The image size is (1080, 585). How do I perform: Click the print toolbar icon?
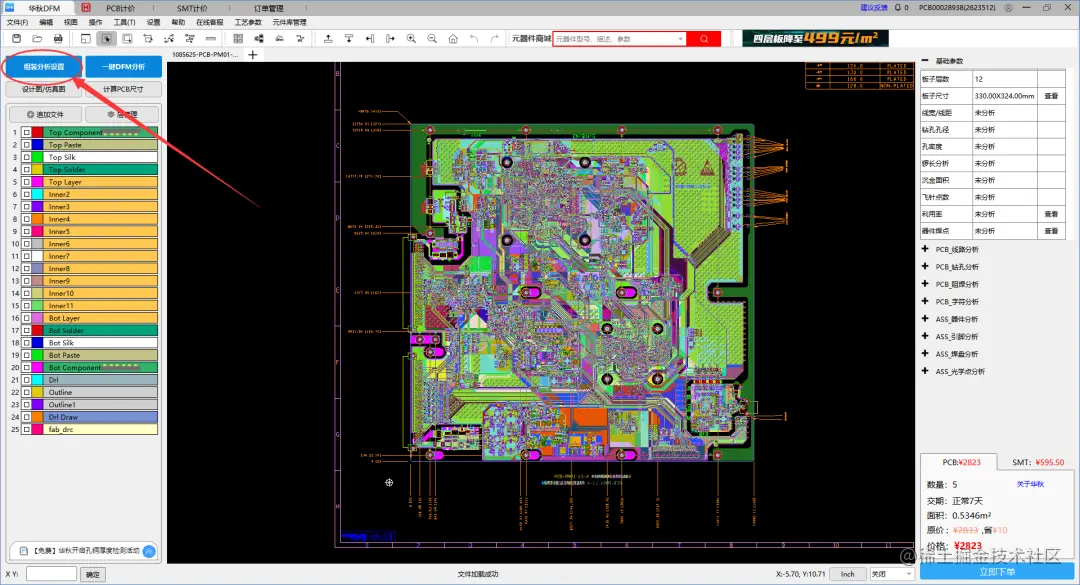click(58, 39)
